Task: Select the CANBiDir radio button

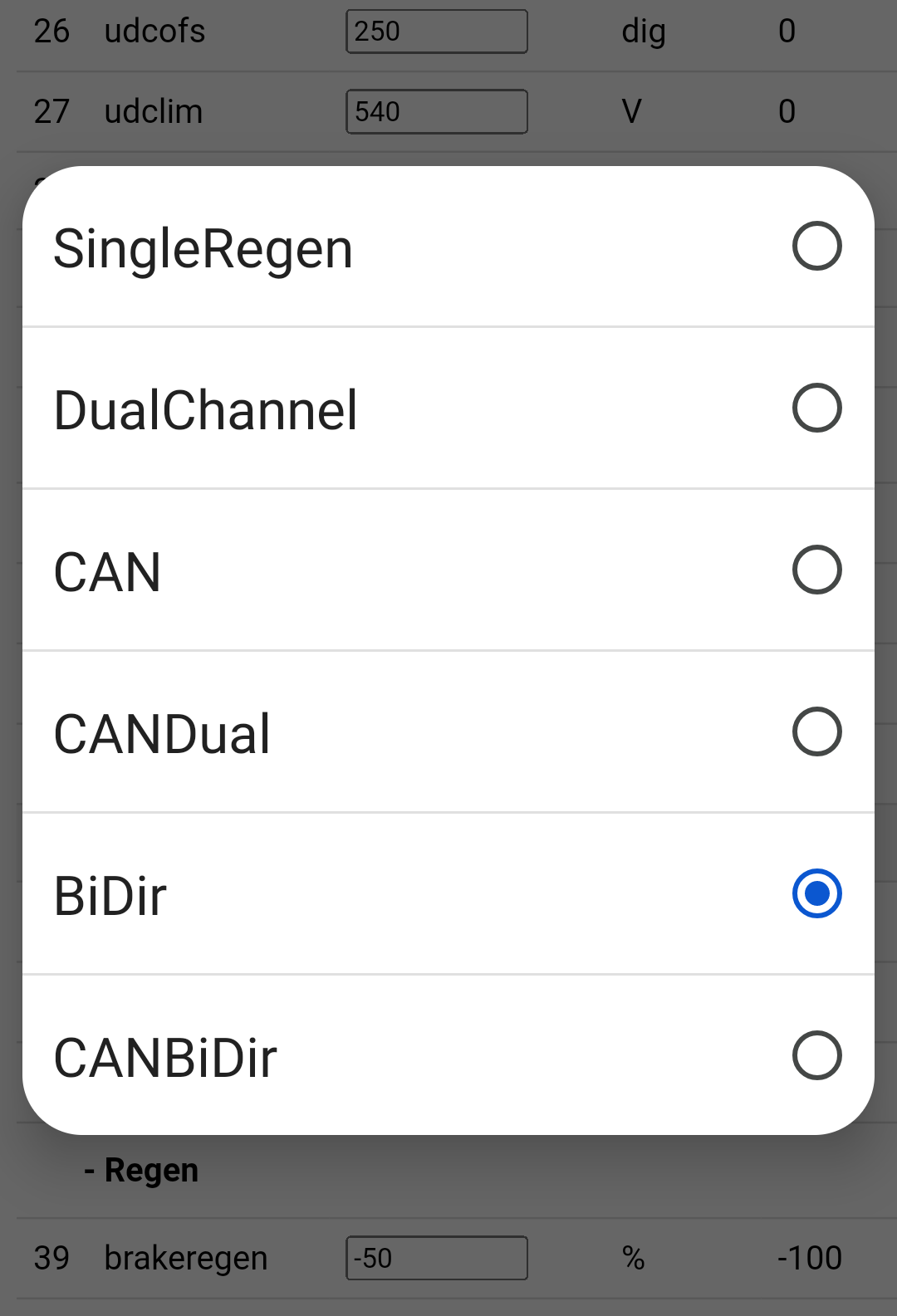Action: tap(816, 1055)
